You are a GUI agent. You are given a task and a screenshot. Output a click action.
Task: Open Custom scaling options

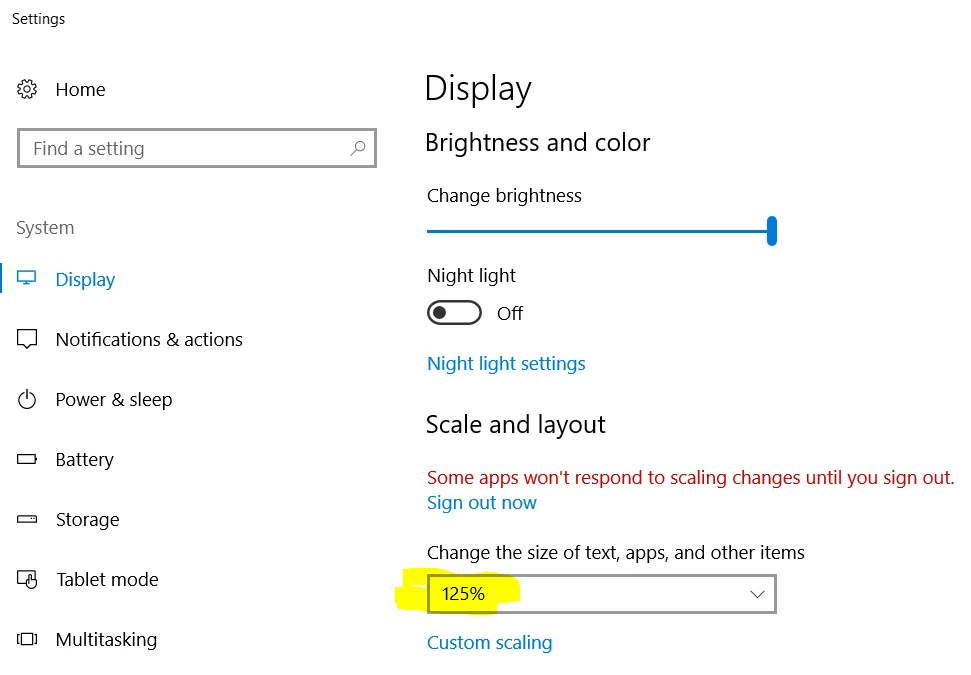(489, 642)
